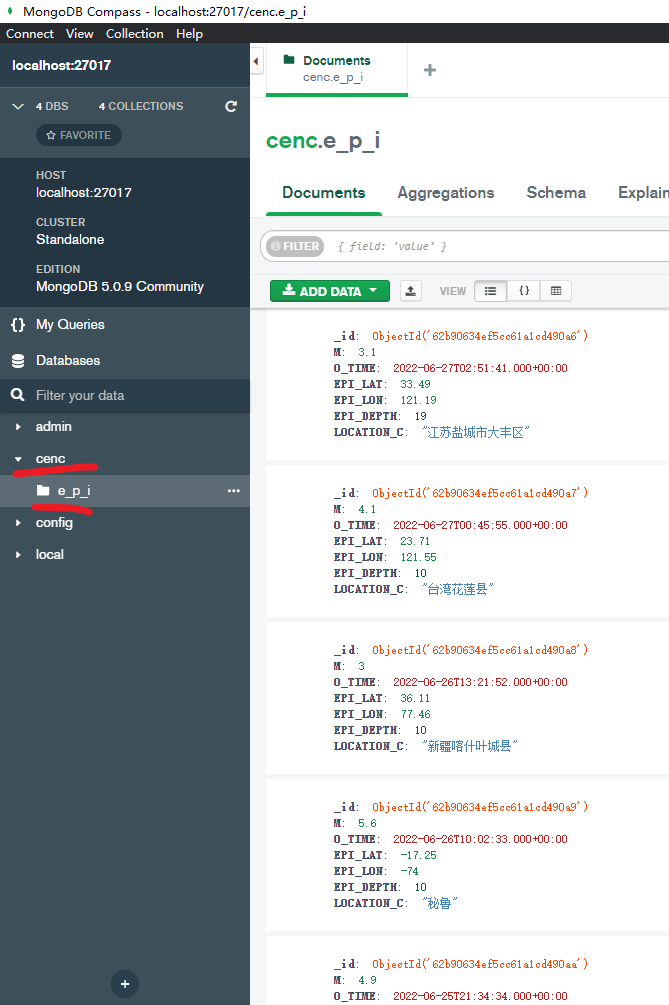Select the Documents sub-tab
The image size is (669, 1005).
324,193
